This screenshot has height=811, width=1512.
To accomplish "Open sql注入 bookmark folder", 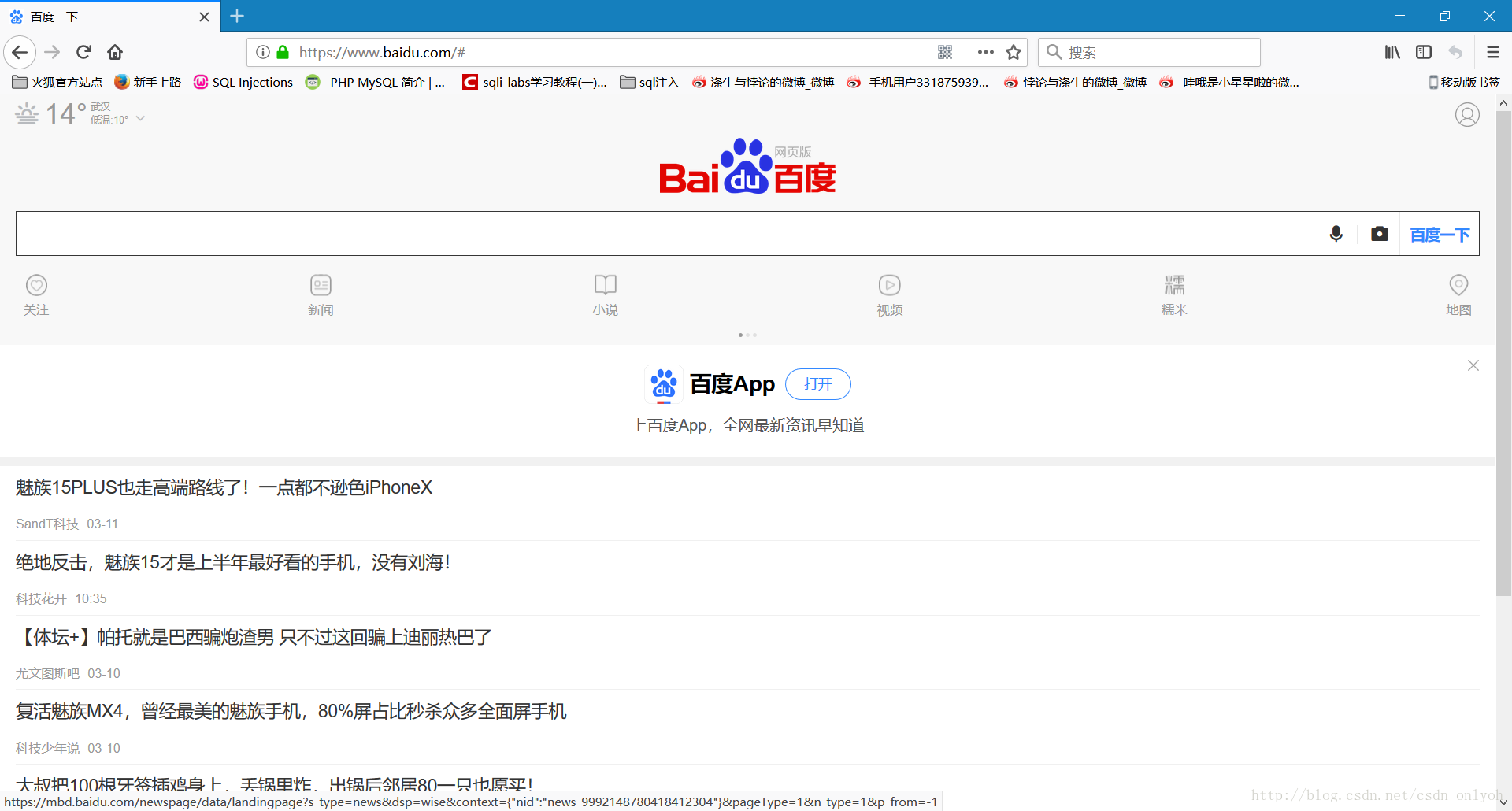I will (650, 82).
